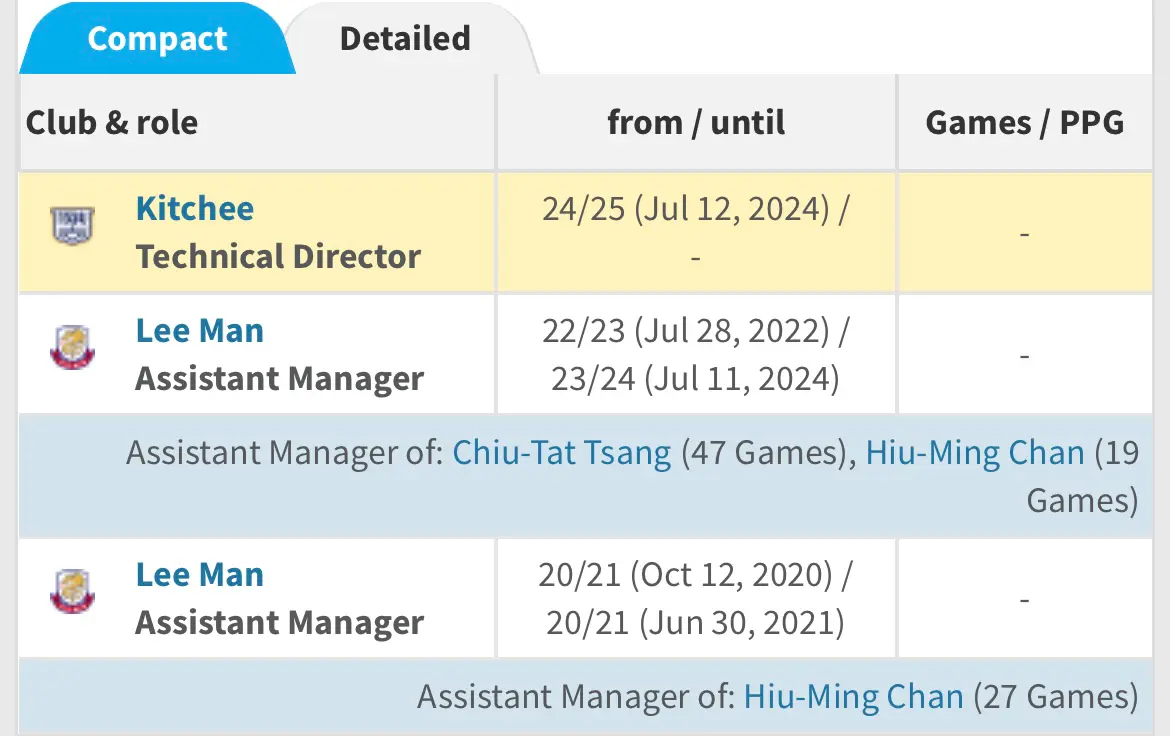Click the Kitchee club crest icon
Screen dimensions: 1170x736
coord(72,225)
